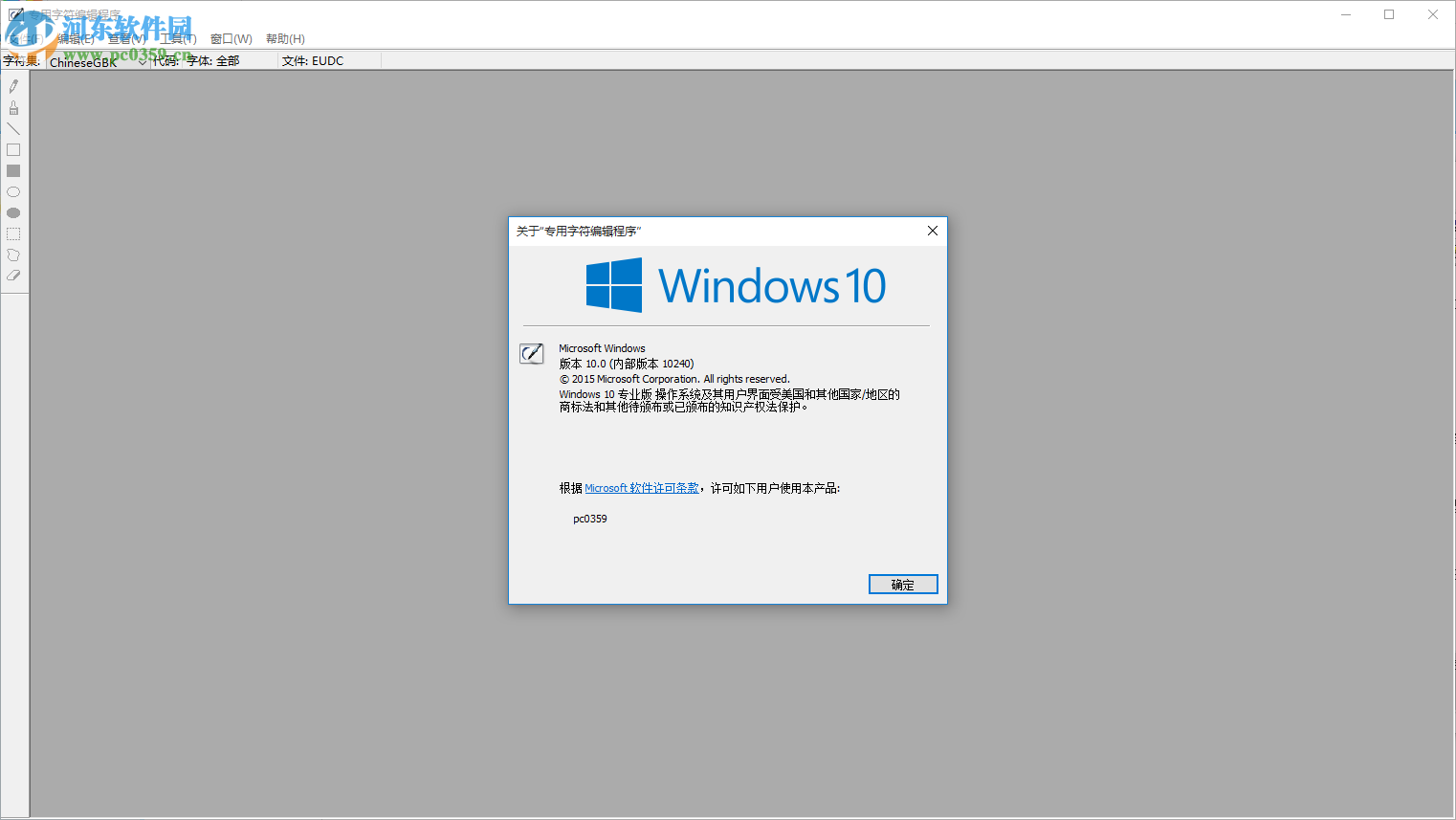Screen dimensions: 1456x820
Task: Choose the Eraser tool
Action: pos(13,276)
